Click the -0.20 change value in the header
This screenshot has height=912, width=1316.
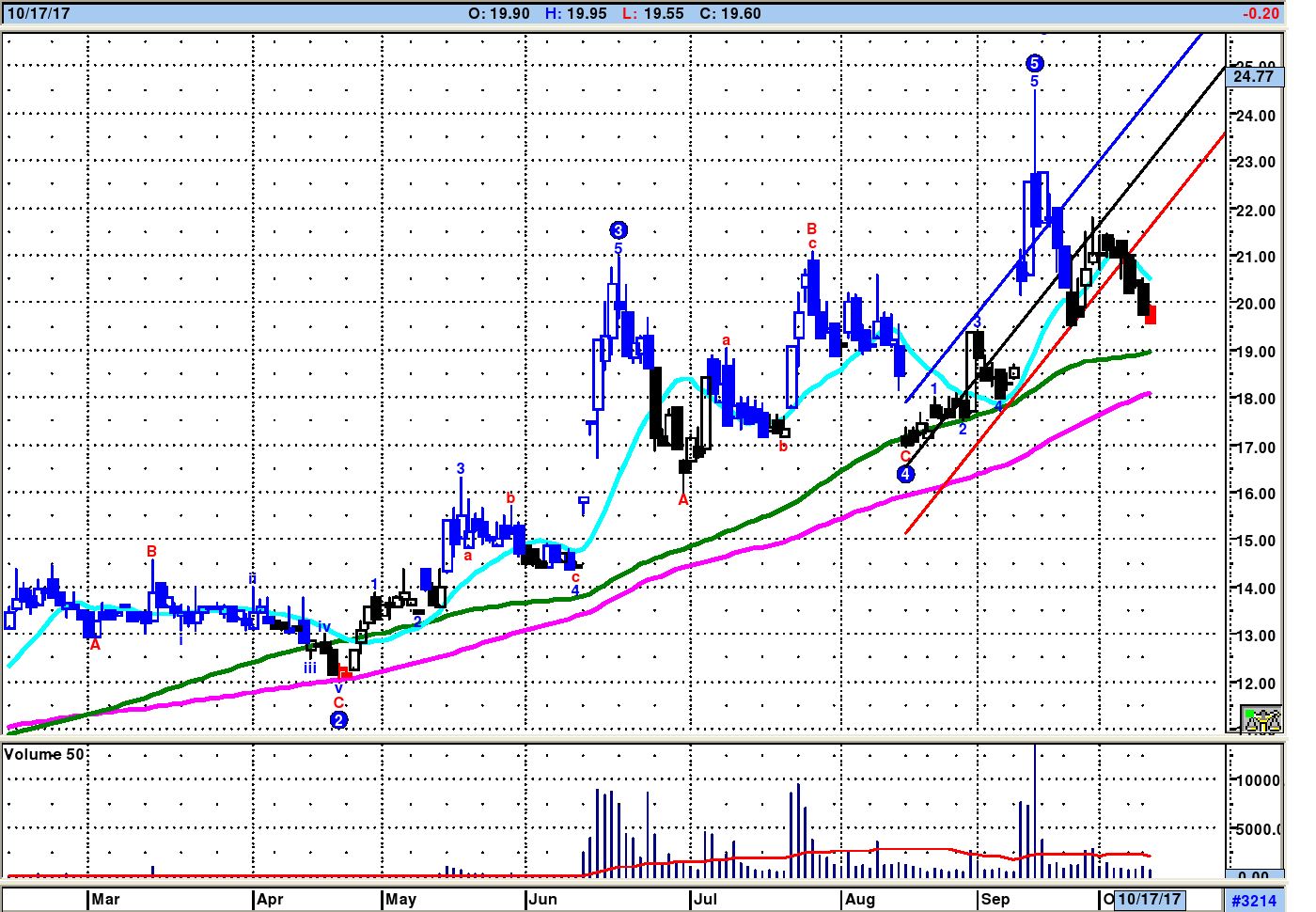[1261, 14]
